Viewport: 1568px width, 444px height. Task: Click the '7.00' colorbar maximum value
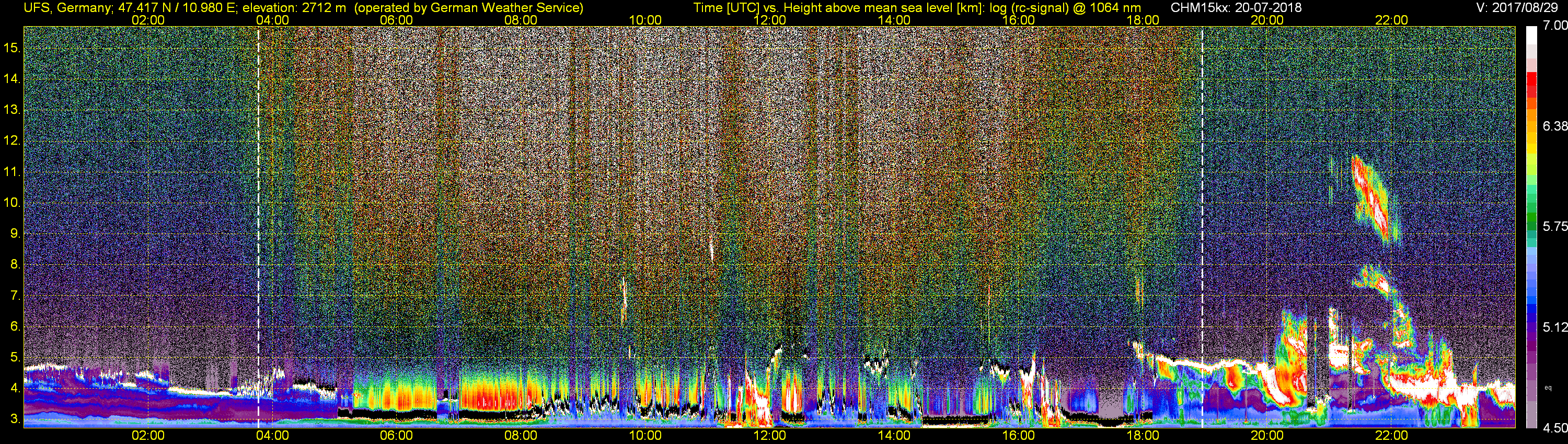pyautogui.click(x=1554, y=26)
